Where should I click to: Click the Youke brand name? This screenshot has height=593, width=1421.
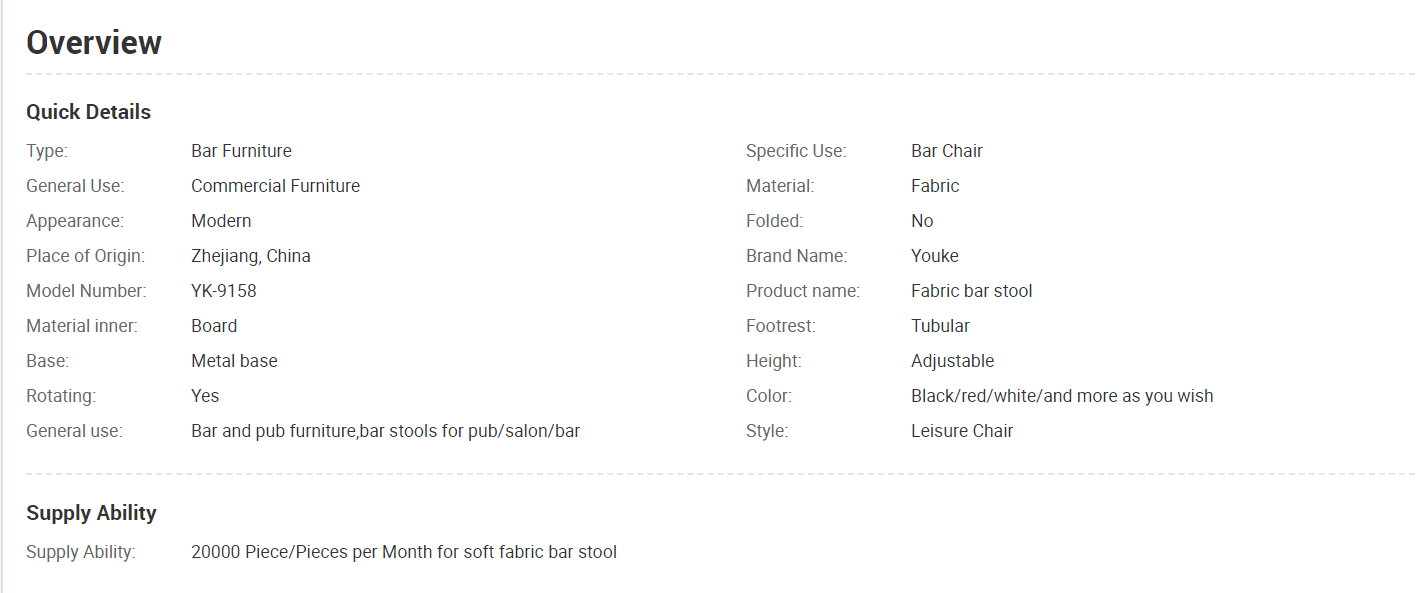tap(934, 256)
